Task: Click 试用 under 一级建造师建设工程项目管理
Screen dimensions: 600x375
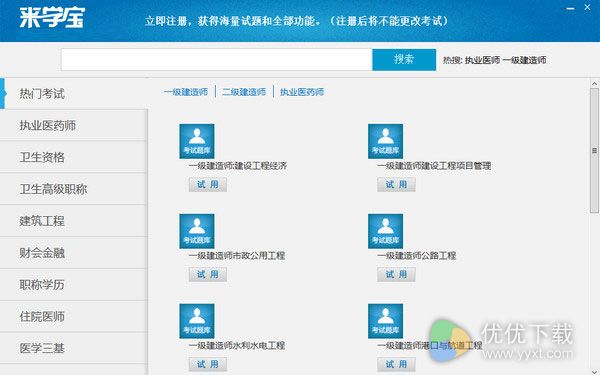Action: 396,184
